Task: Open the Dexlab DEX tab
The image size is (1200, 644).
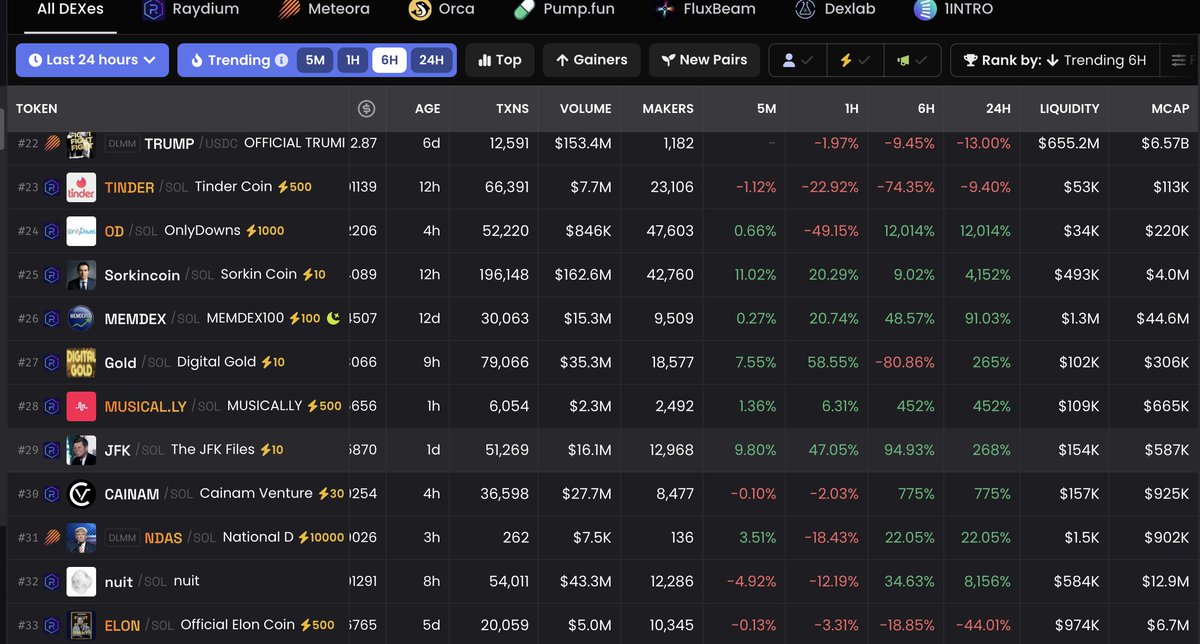Action: (837, 9)
